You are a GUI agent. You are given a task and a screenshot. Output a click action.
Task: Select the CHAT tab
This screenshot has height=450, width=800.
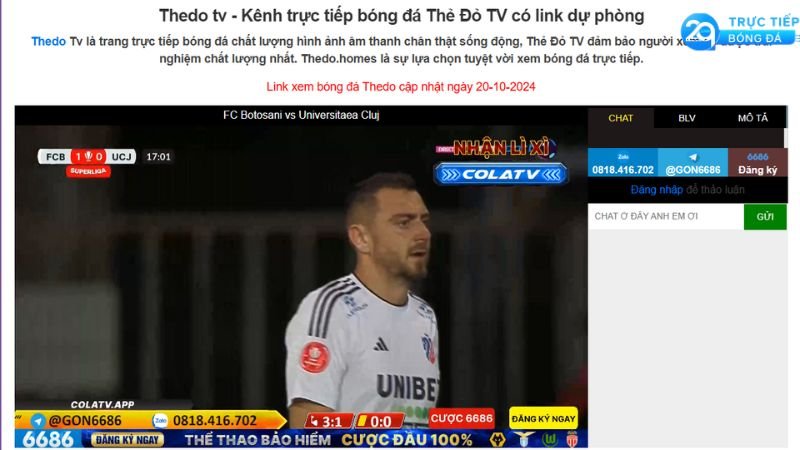[x=620, y=118]
